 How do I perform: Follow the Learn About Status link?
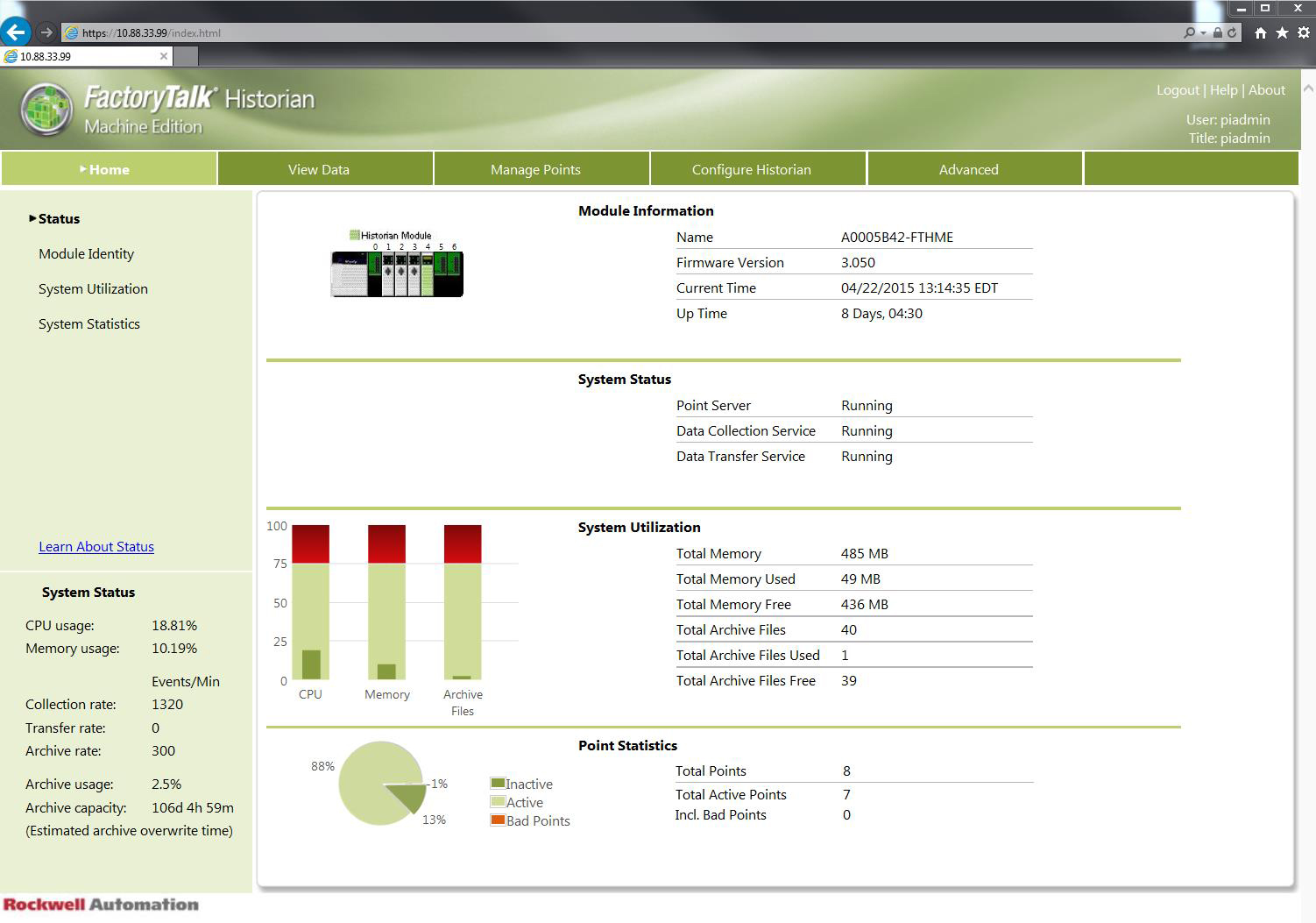click(96, 546)
